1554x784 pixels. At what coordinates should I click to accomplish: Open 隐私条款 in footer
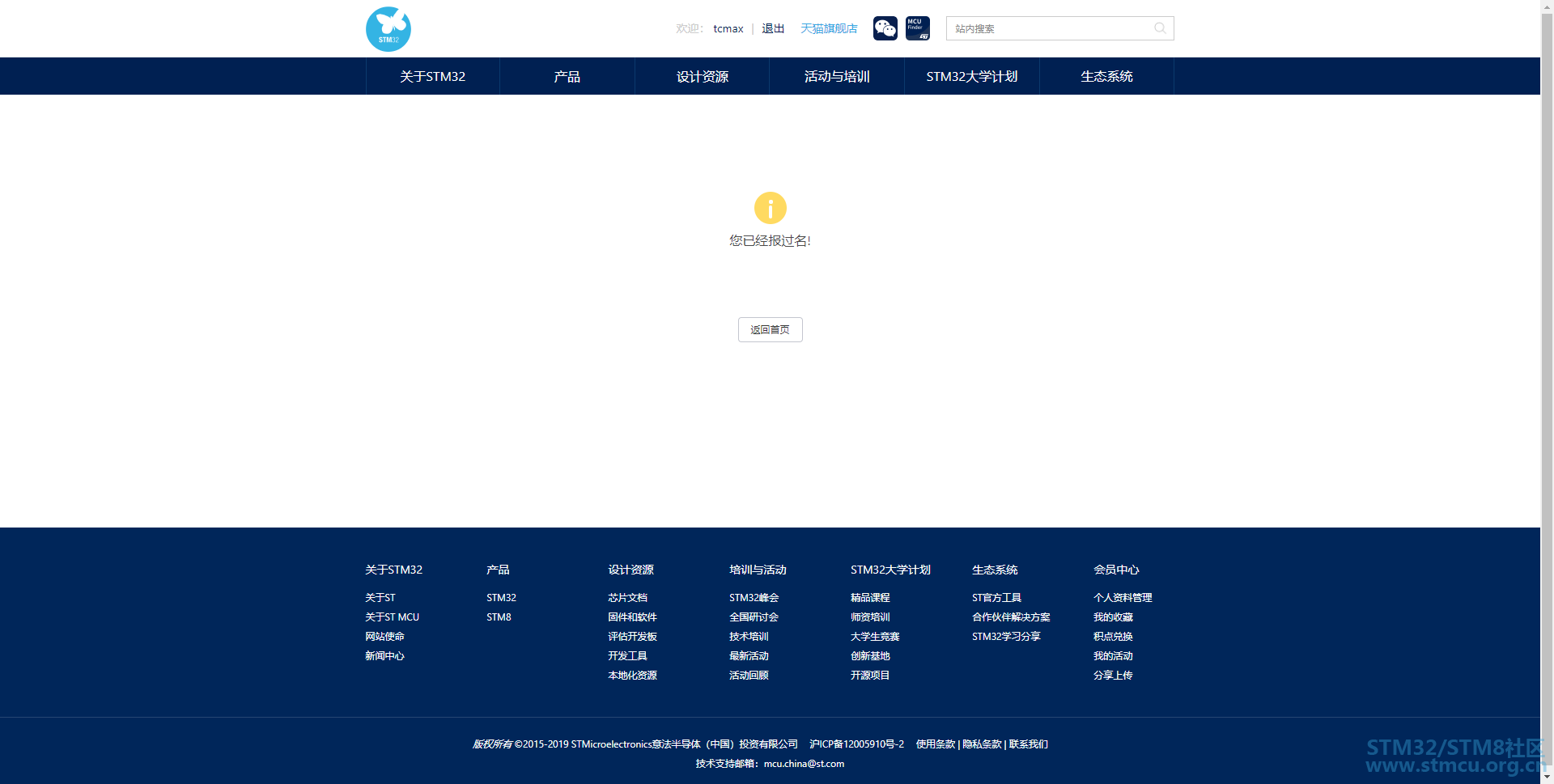(982, 744)
